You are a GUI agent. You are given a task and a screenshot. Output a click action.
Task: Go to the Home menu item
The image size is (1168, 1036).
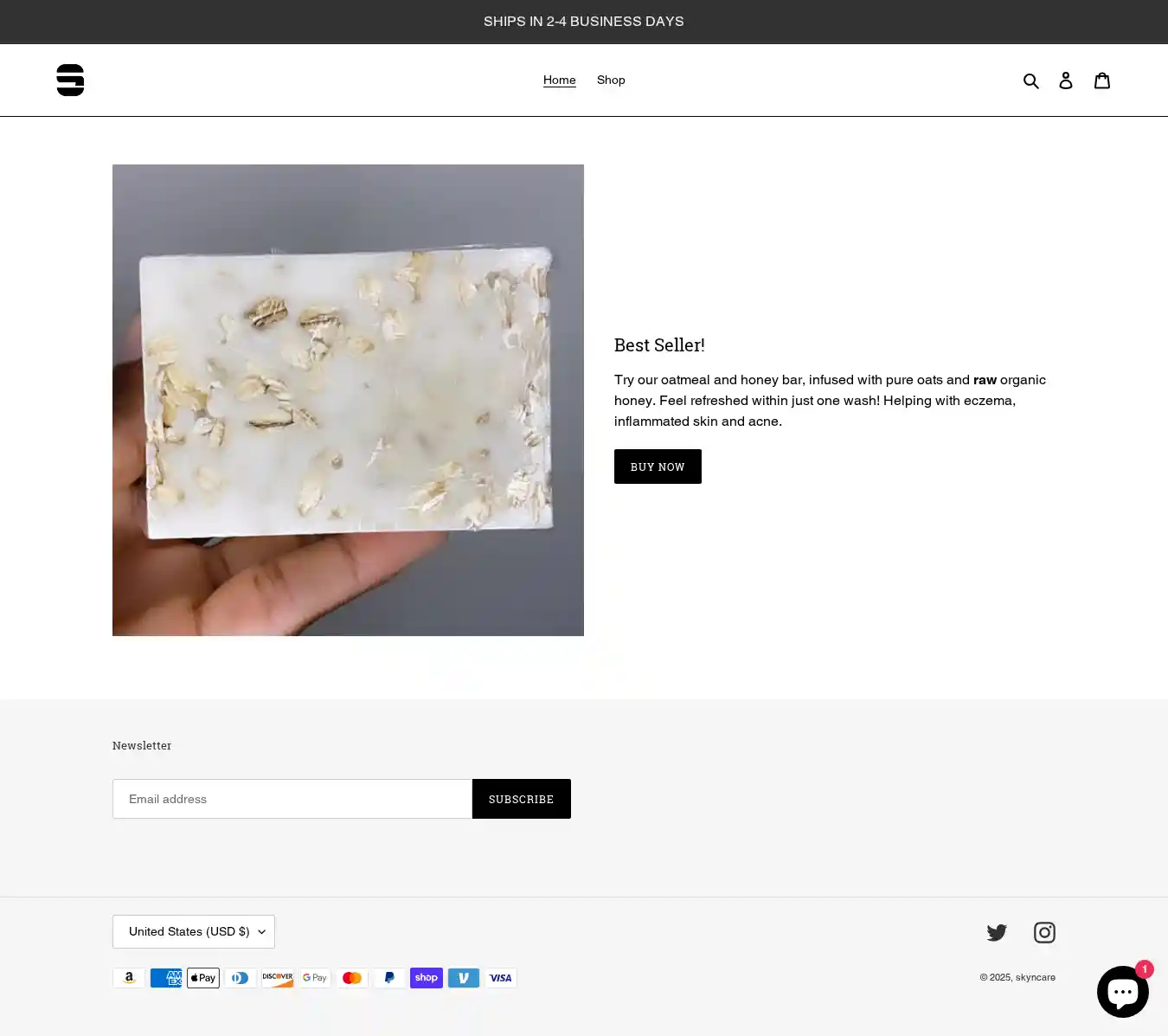(x=560, y=80)
